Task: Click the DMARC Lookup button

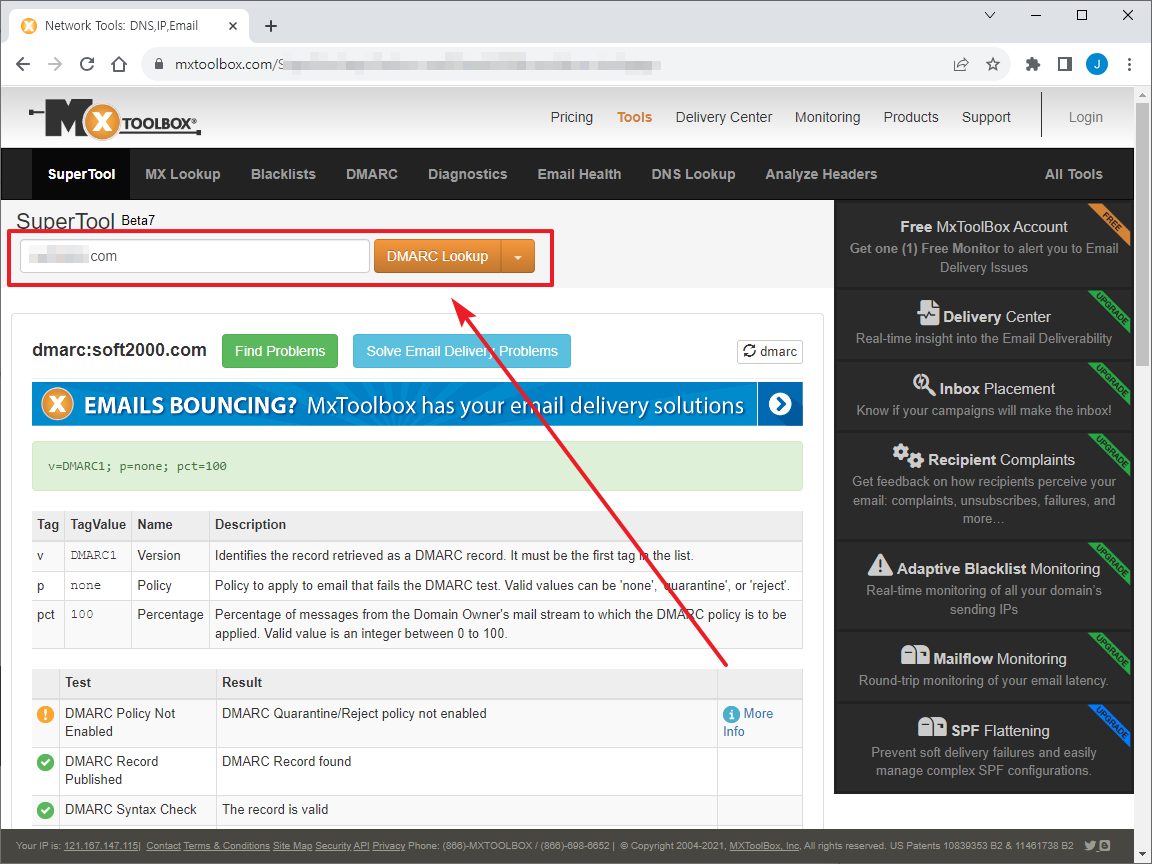Action: (x=437, y=256)
